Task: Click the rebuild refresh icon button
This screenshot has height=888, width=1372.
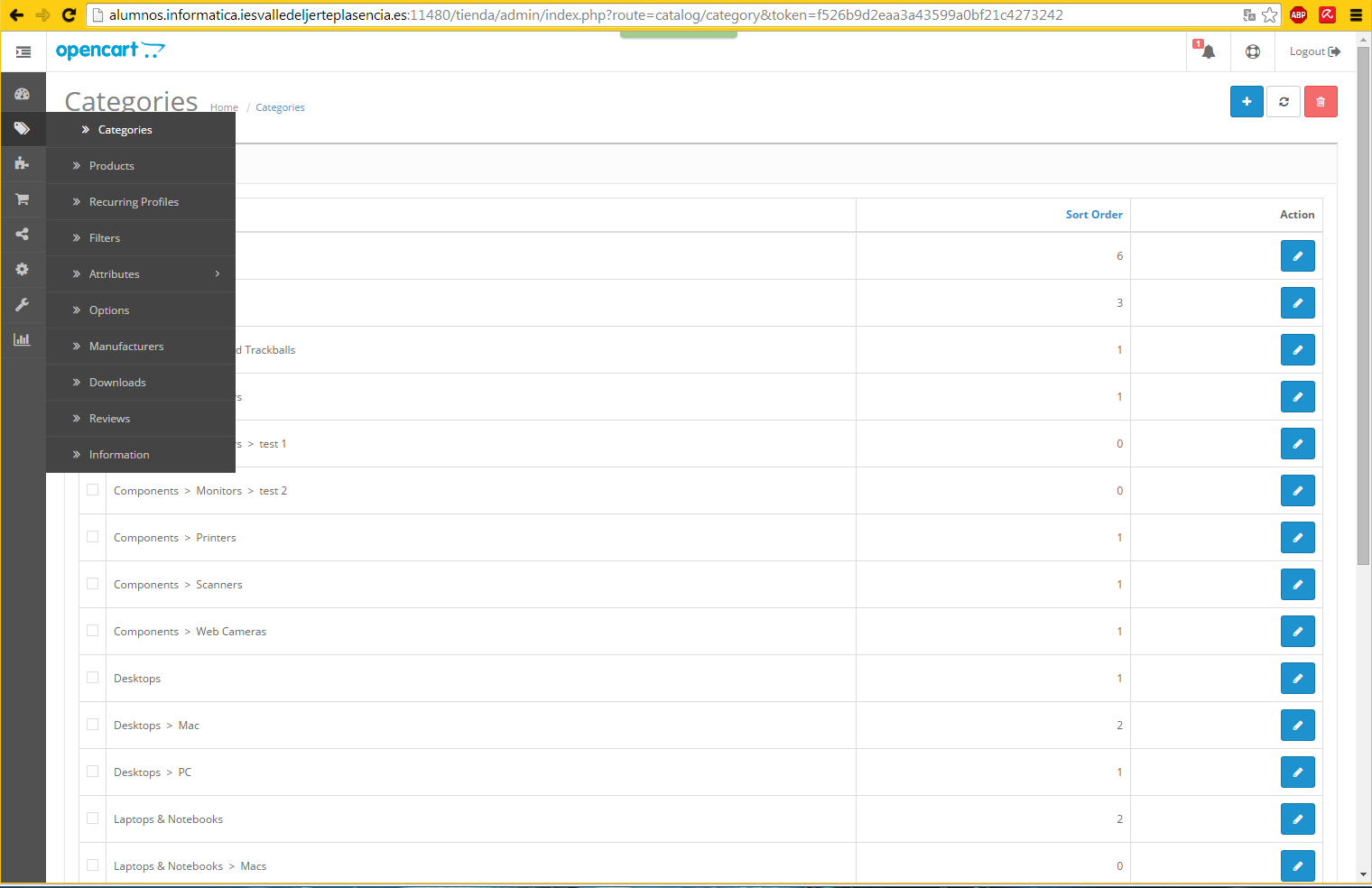Action: click(1284, 102)
